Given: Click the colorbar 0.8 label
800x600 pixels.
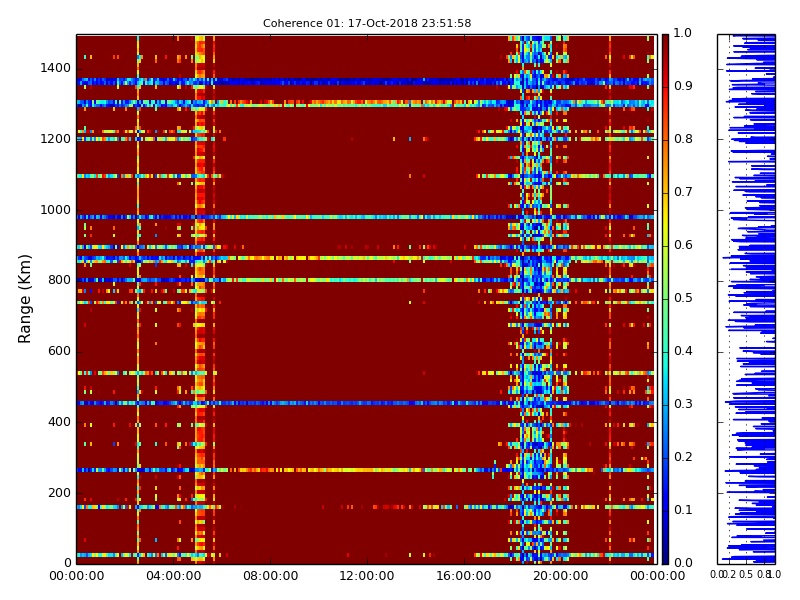Looking at the screenshot, I should pos(683,139).
